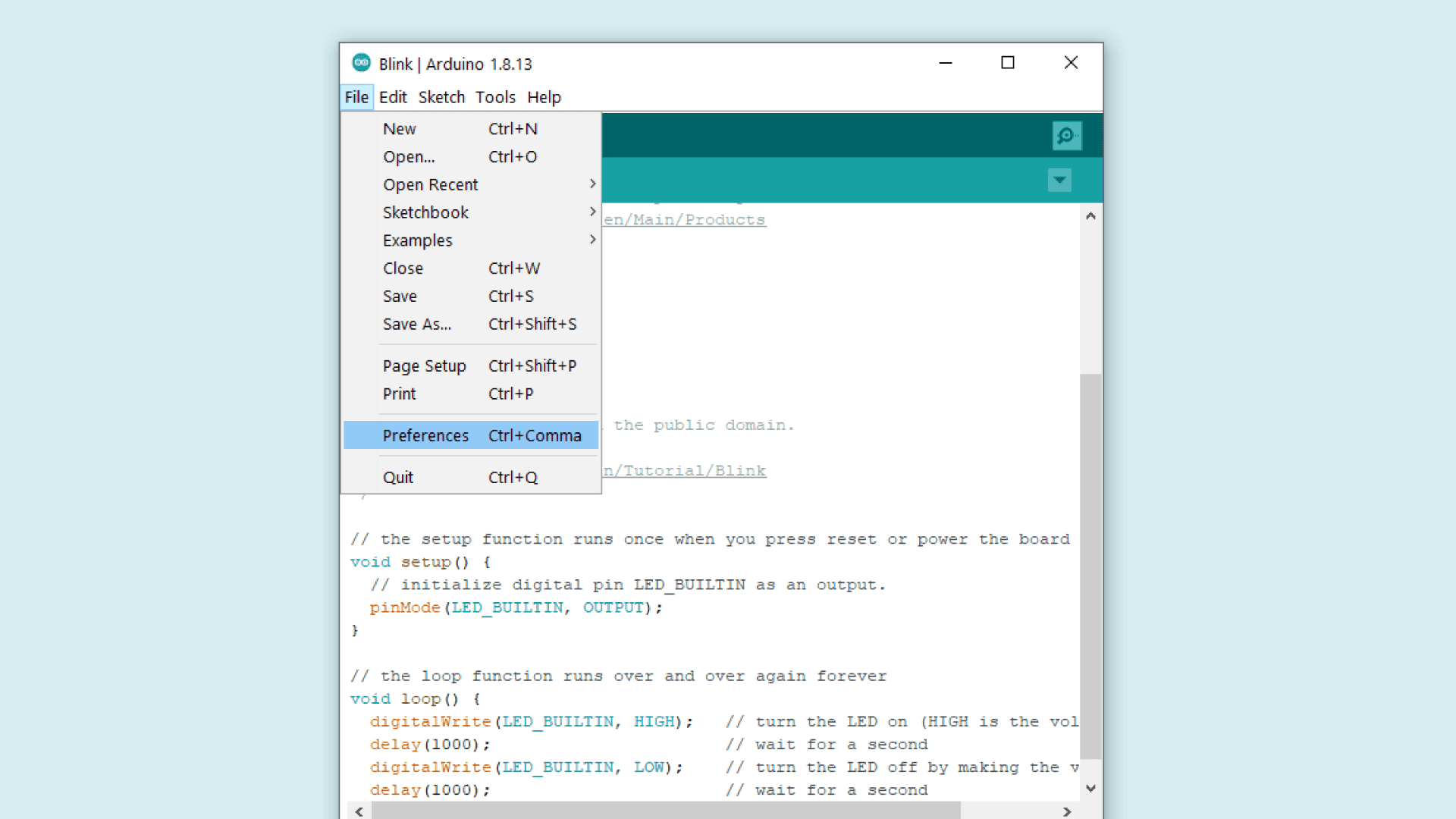
Task: Click the tab menu dropdown arrow
Action: pos(1059,180)
